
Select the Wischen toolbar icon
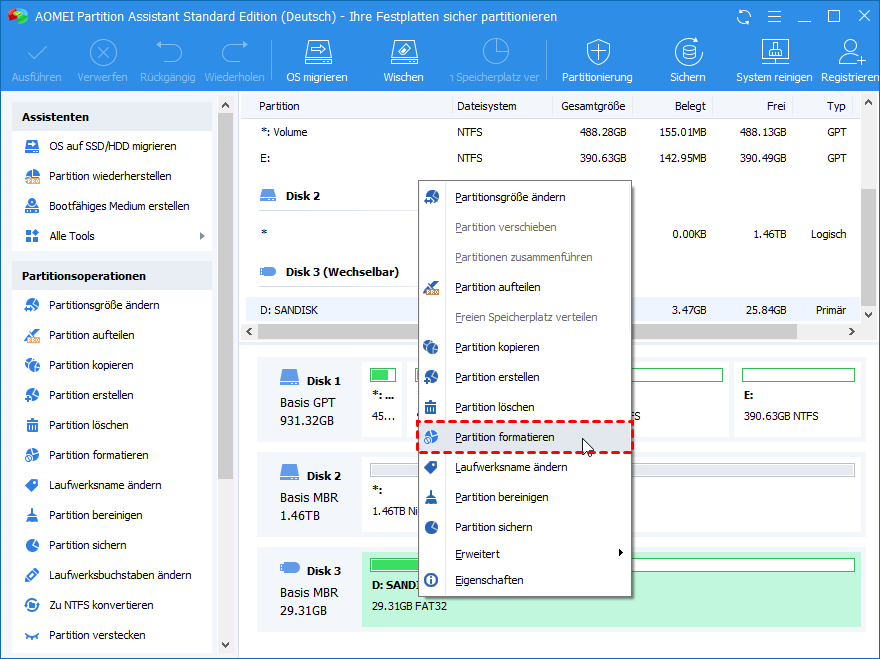(403, 60)
